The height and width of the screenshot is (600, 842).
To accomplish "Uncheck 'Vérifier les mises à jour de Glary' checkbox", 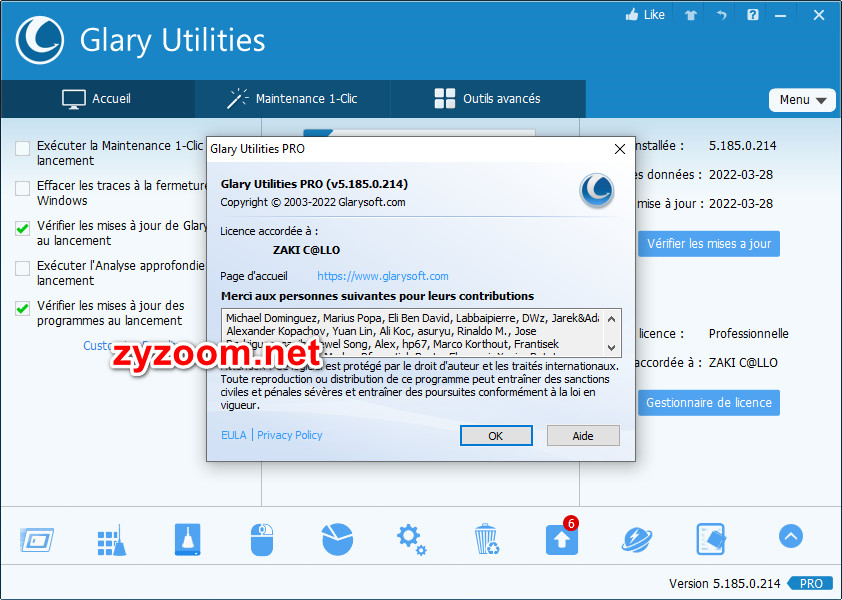I will 23,228.
